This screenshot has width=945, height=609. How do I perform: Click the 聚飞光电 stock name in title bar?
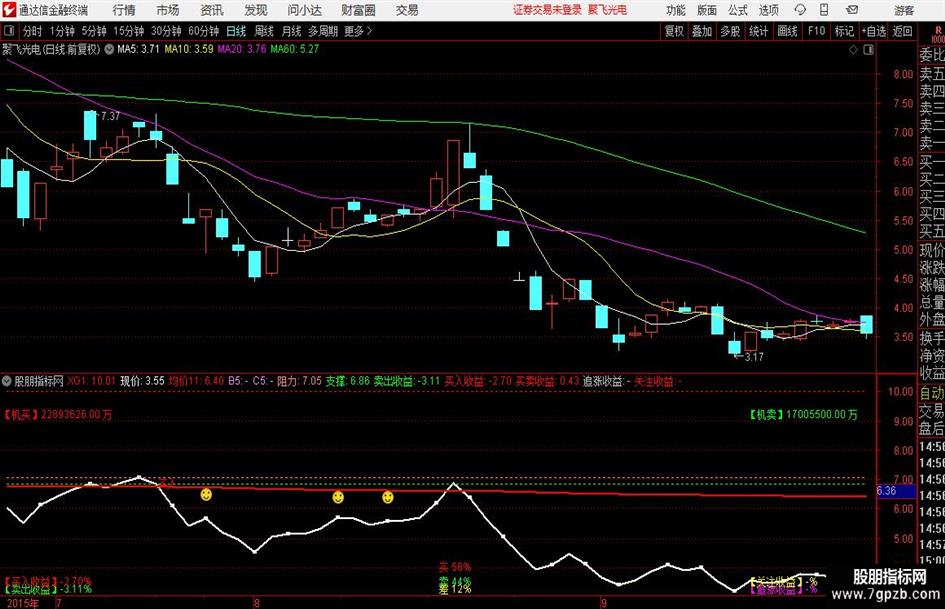point(608,10)
